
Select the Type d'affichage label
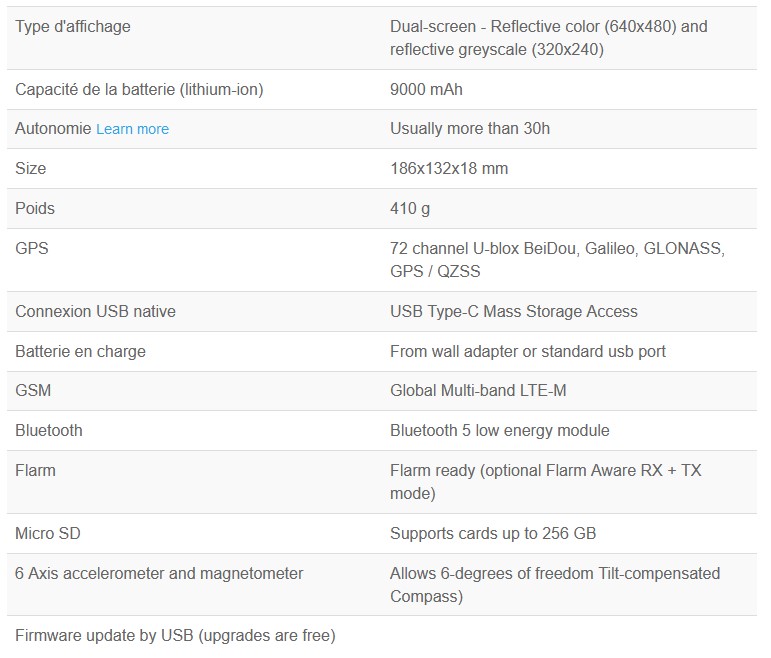[73, 27]
